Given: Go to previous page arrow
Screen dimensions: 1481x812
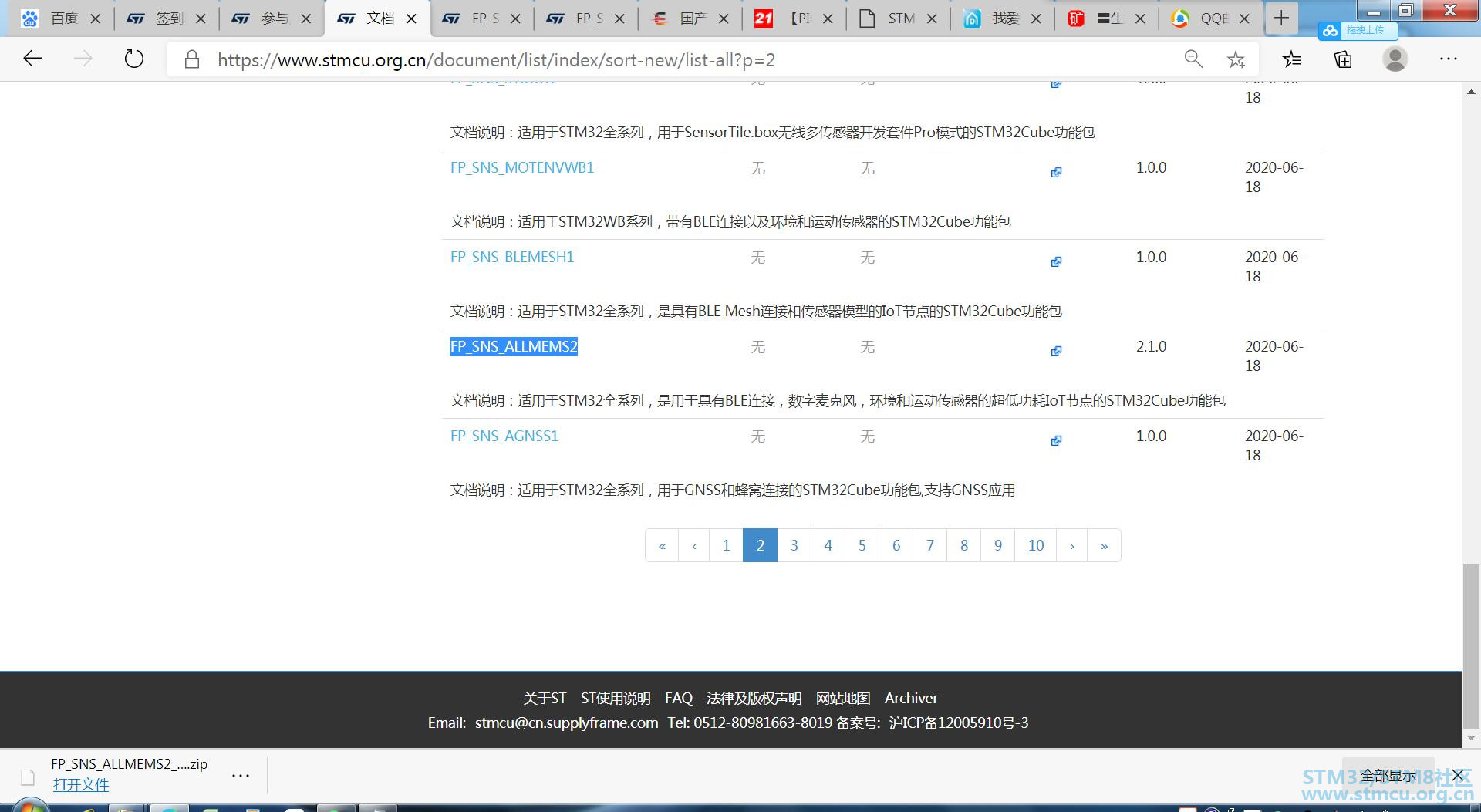Looking at the screenshot, I should [694, 545].
